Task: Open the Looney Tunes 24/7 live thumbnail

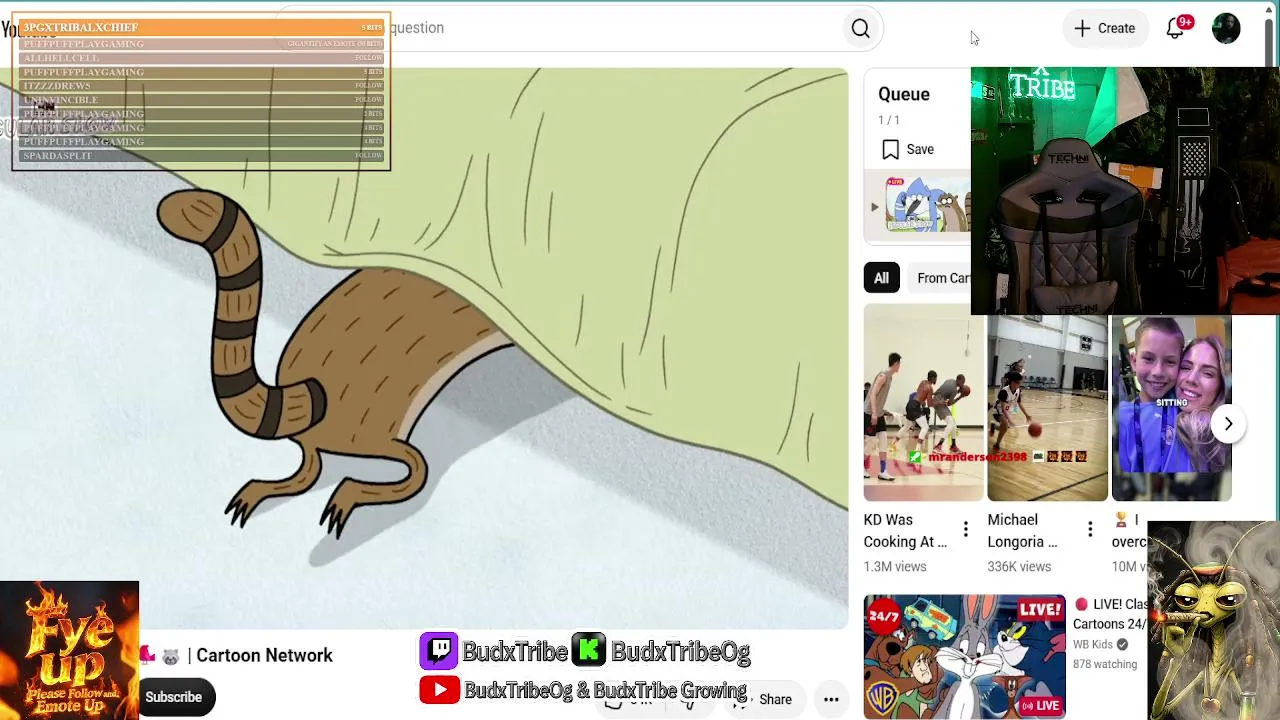Action: (964, 656)
